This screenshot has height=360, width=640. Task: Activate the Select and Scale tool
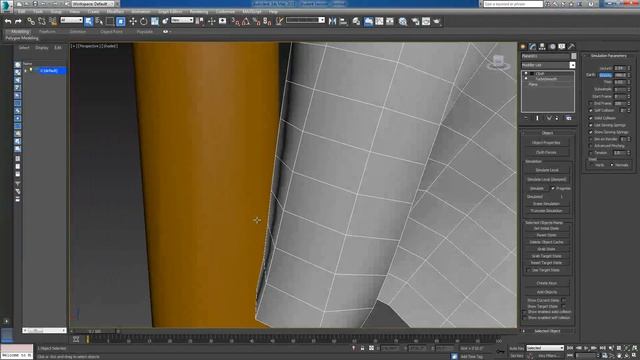155,21
